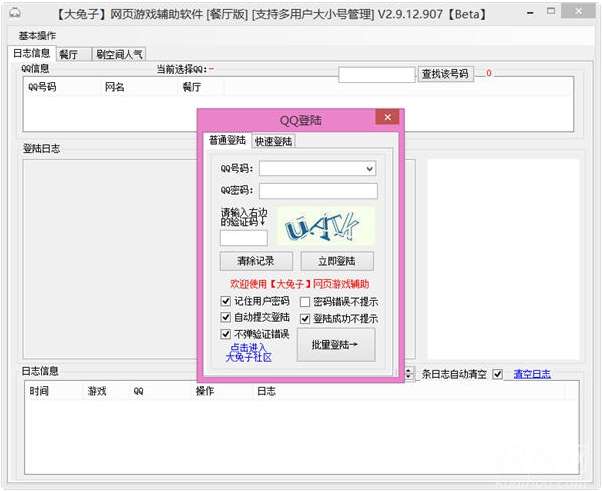Screen dimensions: 602x491
Task: Toggle 自动提交登陆 checkbox
Action: click(226, 317)
